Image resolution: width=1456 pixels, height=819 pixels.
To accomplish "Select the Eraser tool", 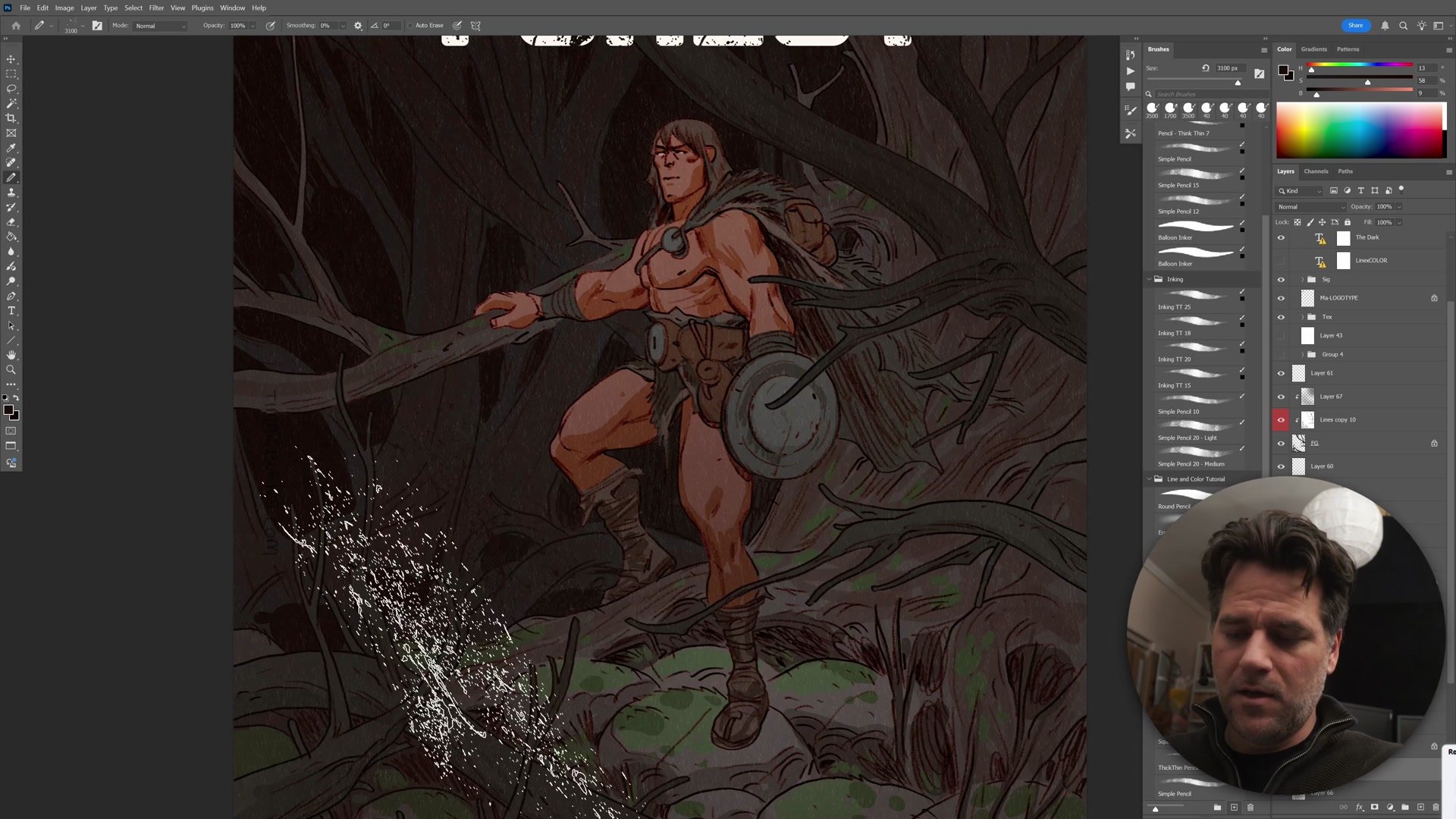I will (x=11, y=222).
